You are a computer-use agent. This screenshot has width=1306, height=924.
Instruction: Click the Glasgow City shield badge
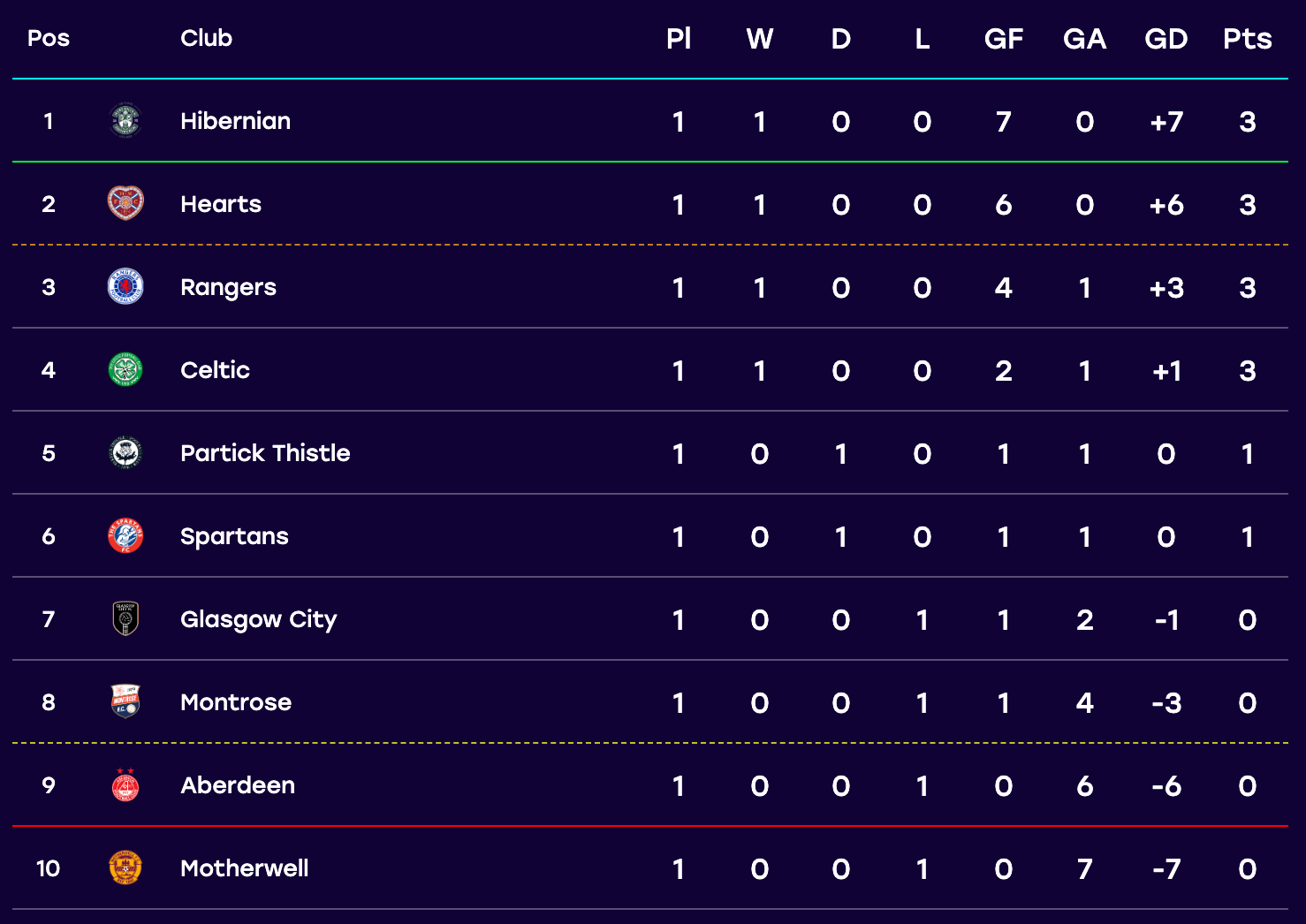125,618
